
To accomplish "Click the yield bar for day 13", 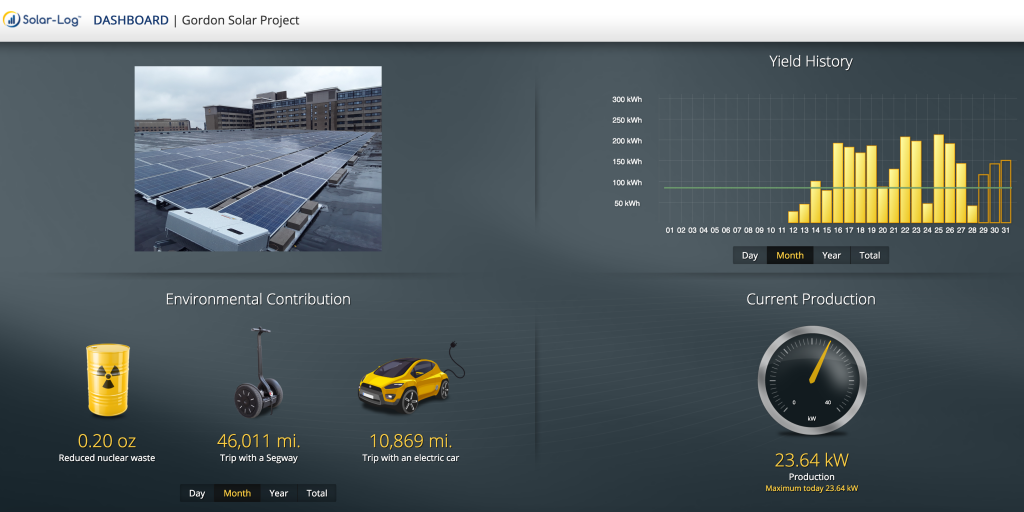I will [x=804, y=214].
